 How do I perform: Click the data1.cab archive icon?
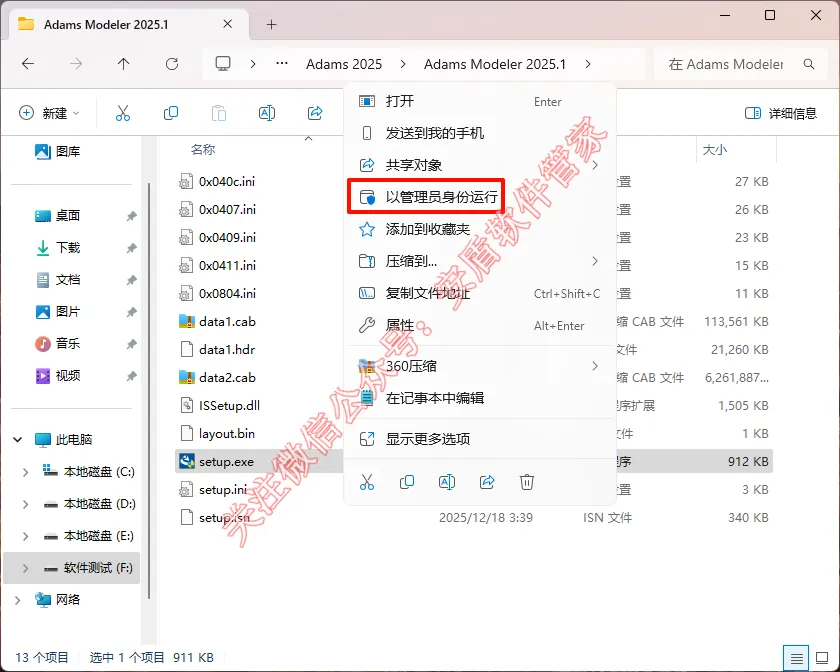[x=186, y=322]
